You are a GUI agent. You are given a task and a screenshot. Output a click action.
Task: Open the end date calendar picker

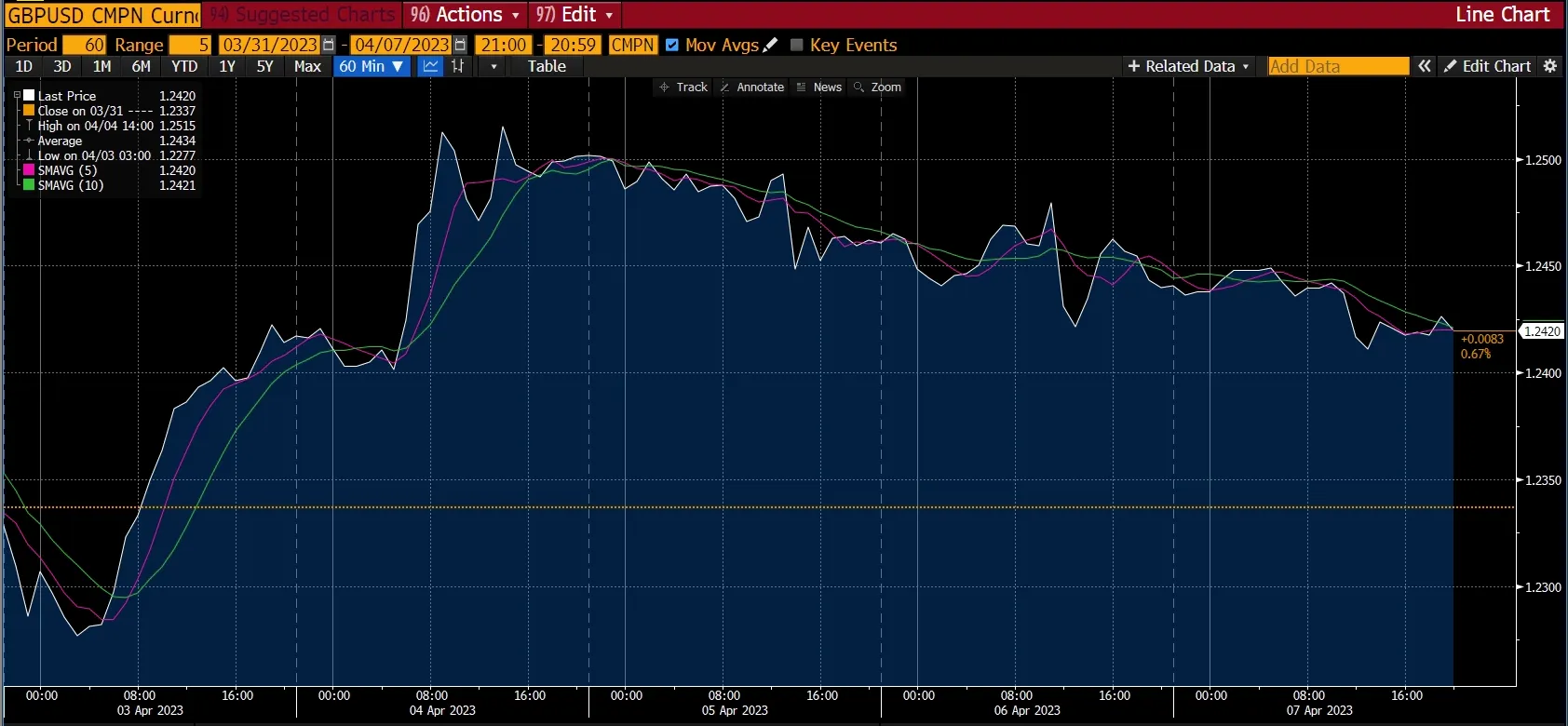click(460, 45)
